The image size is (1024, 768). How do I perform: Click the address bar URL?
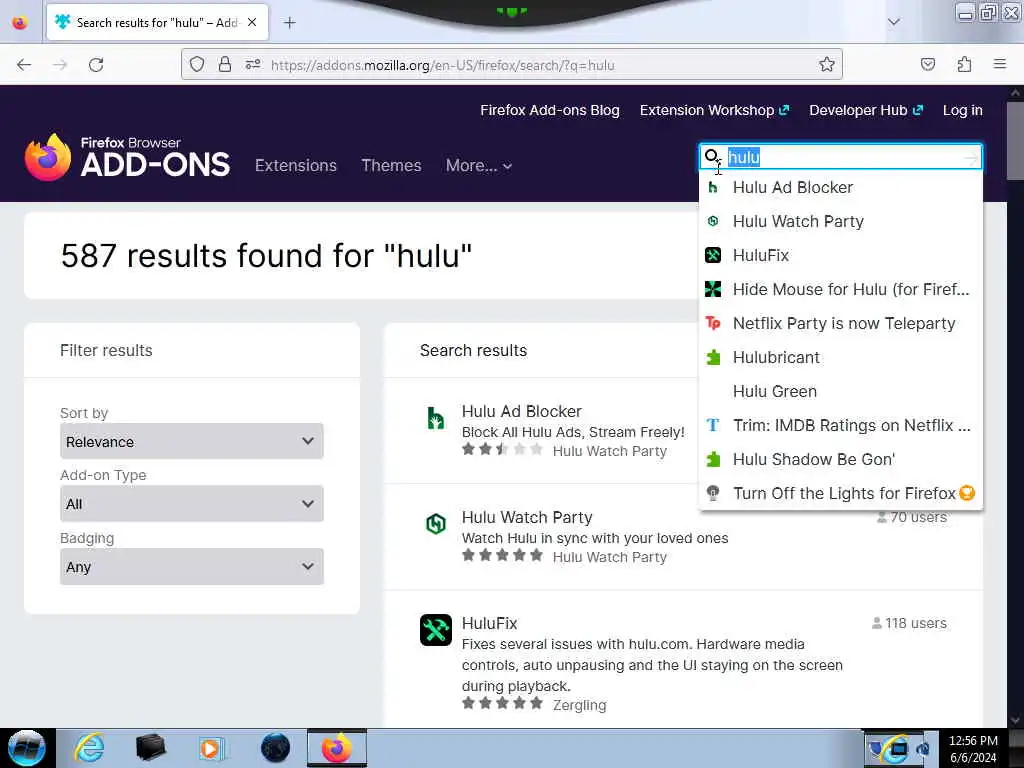[x=443, y=65]
